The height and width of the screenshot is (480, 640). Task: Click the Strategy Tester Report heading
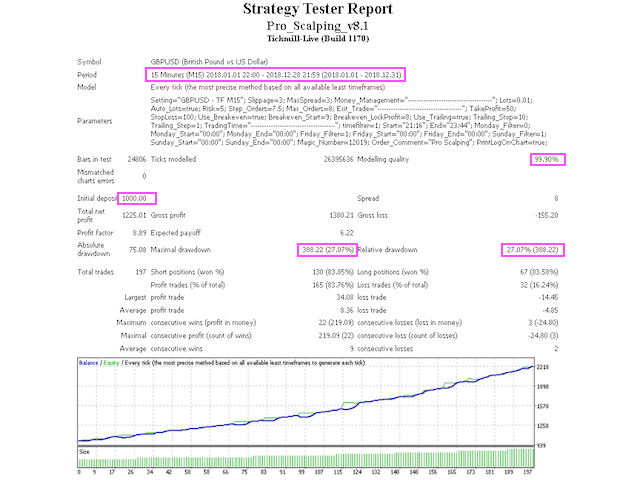(x=318, y=9)
